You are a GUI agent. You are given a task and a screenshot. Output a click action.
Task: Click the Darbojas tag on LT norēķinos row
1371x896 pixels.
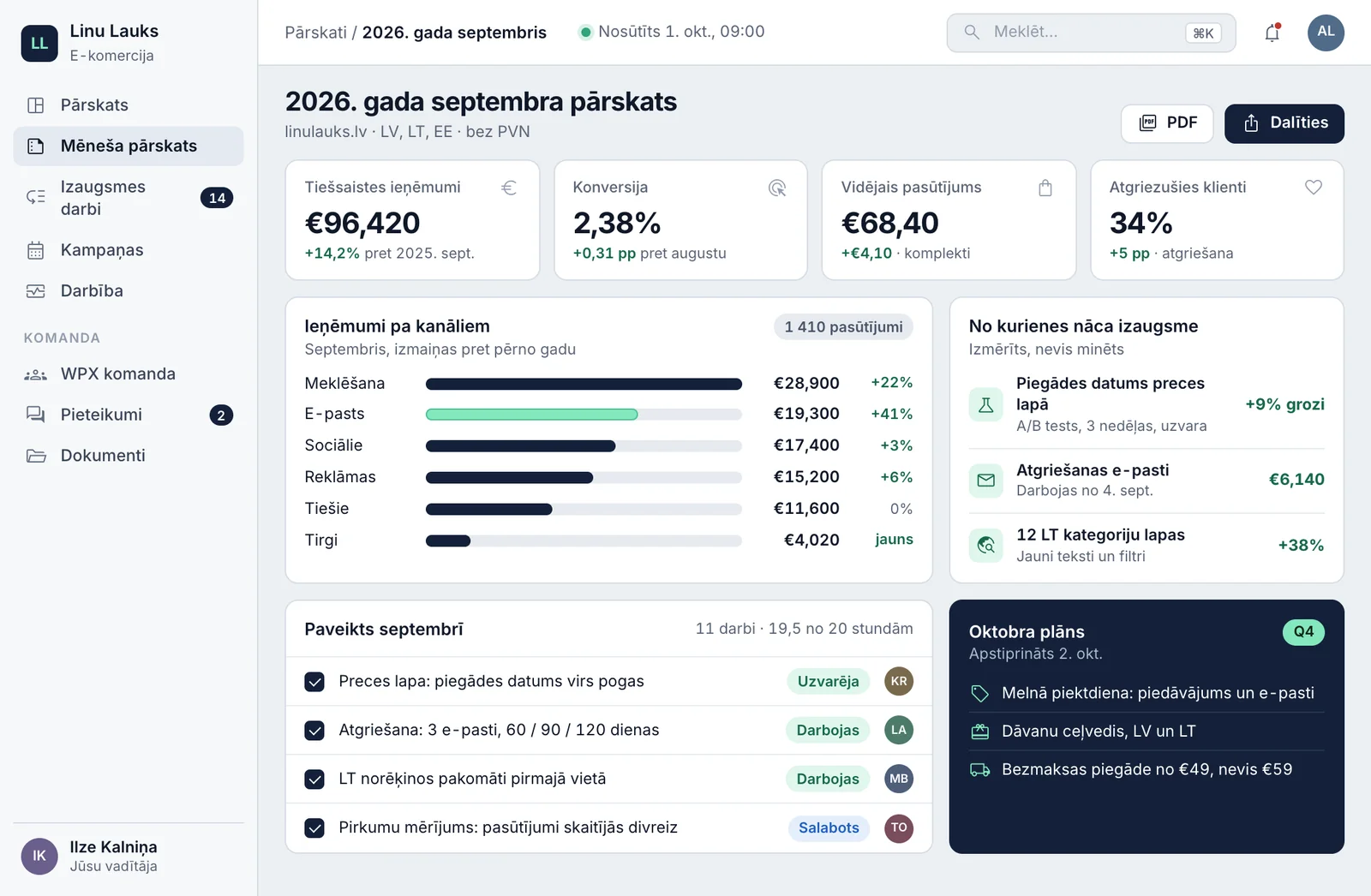[x=828, y=779]
